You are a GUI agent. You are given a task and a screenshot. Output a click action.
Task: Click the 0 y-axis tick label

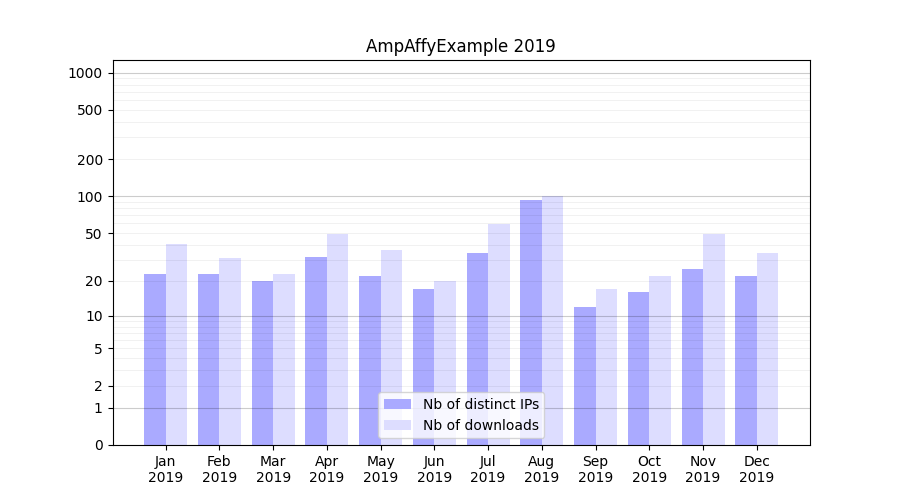click(99, 445)
